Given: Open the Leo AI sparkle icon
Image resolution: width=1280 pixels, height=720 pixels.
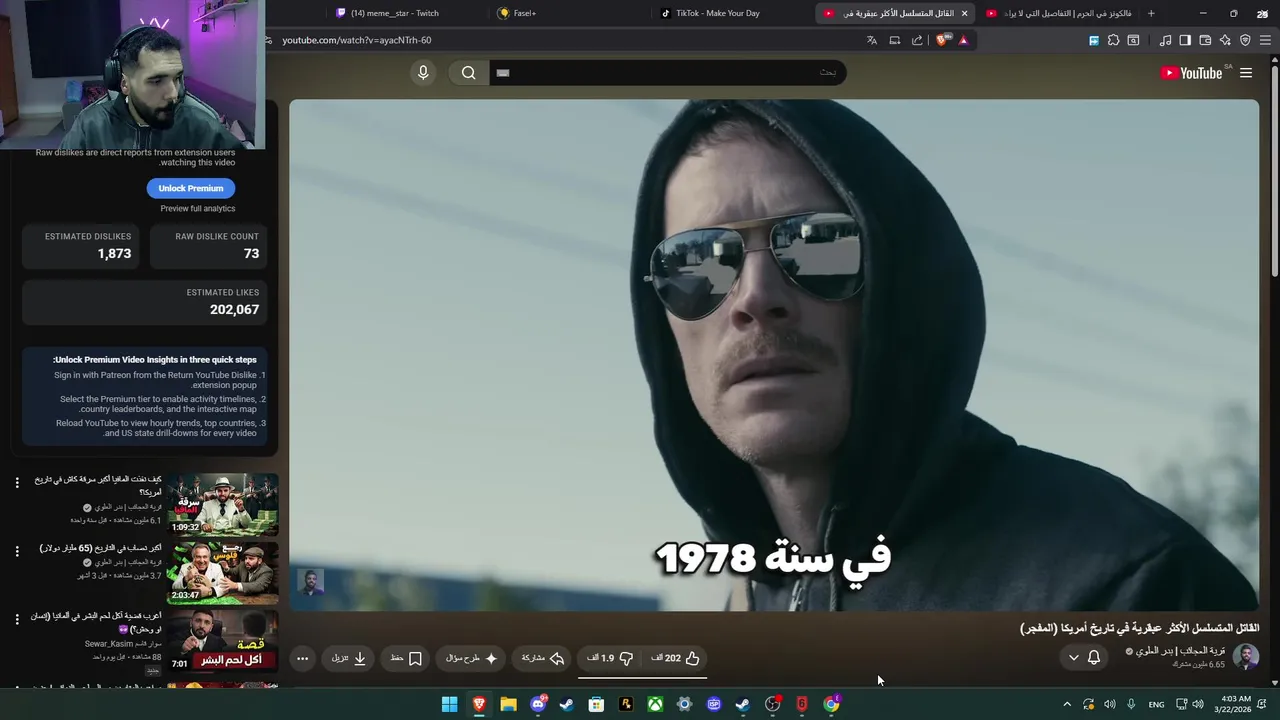Looking at the screenshot, I should tap(1225, 40).
